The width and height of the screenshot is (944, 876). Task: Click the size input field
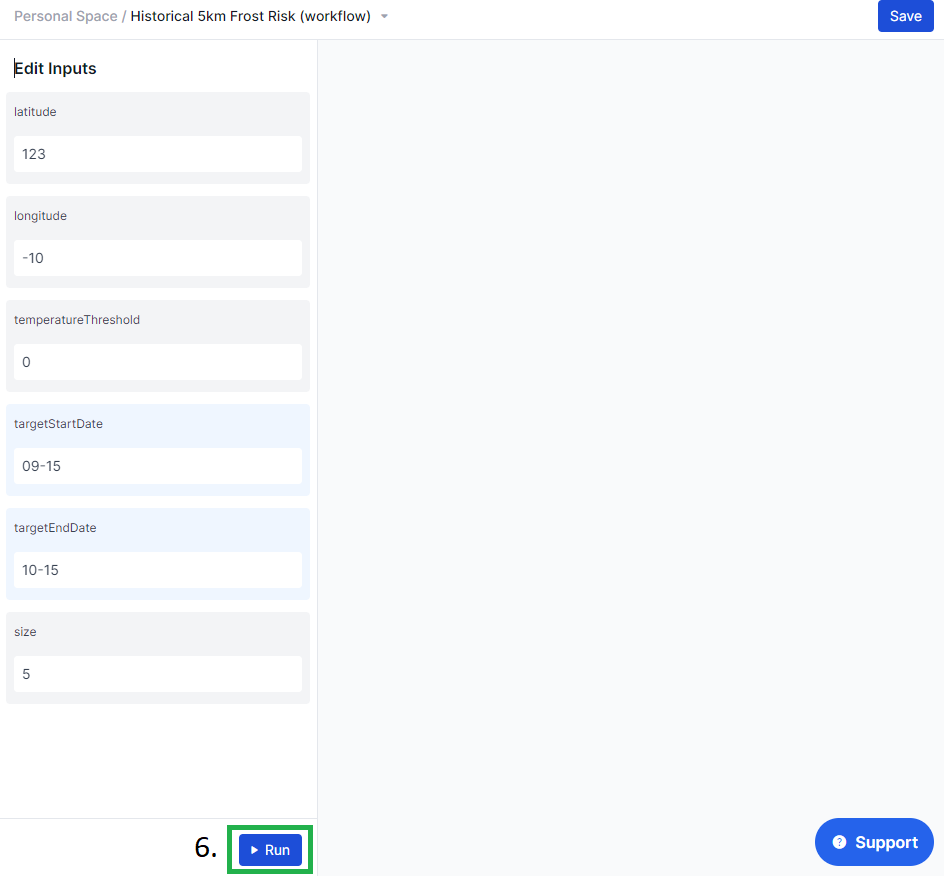point(158,674)
